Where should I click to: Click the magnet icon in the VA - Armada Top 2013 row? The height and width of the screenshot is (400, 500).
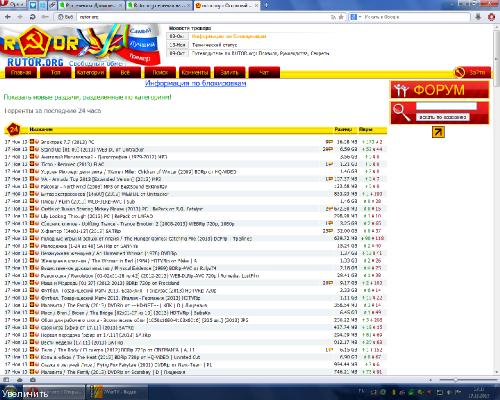click(x=37, y=179)
